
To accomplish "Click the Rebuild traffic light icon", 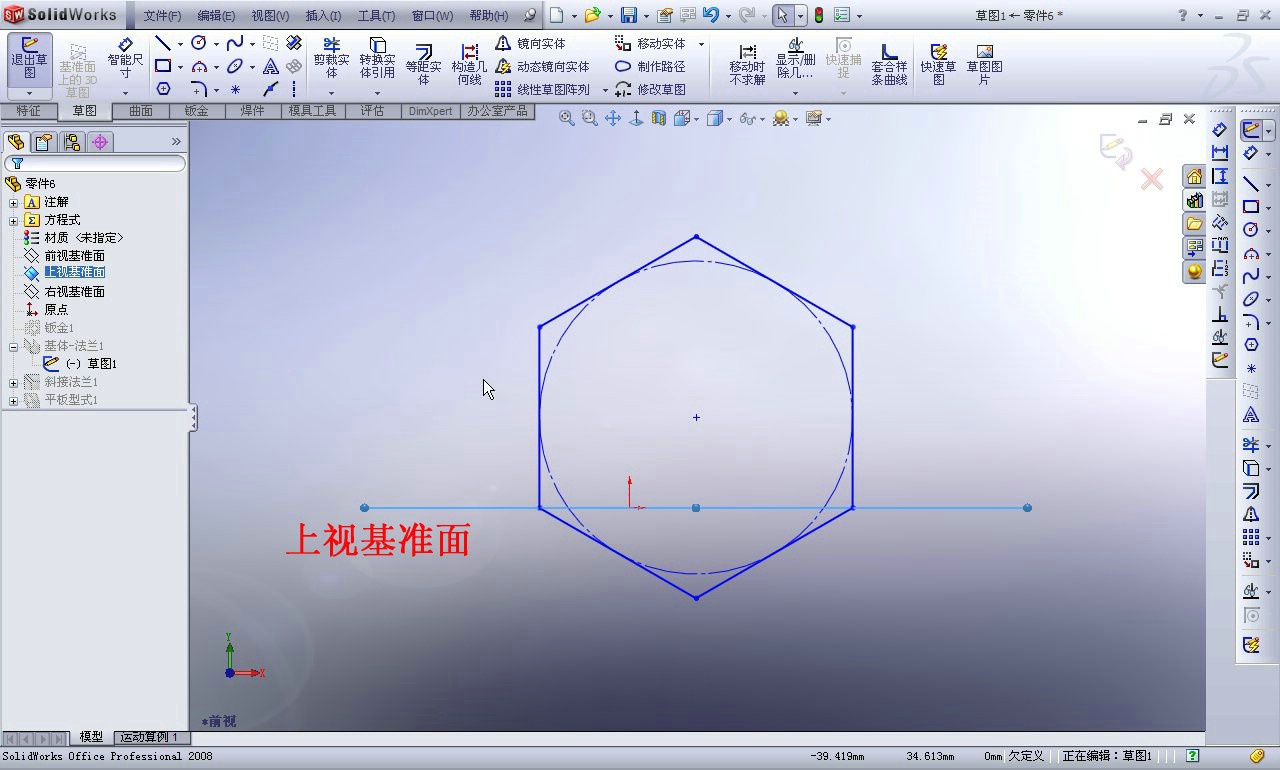I will pyautogui.click(x=818, y=15).
